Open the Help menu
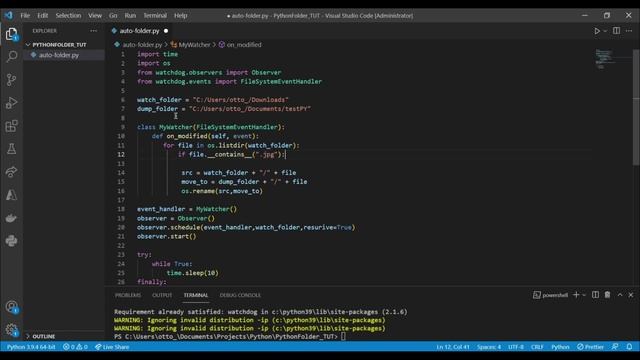The height and width of the screenshot is (360, 640). point(180,16)
